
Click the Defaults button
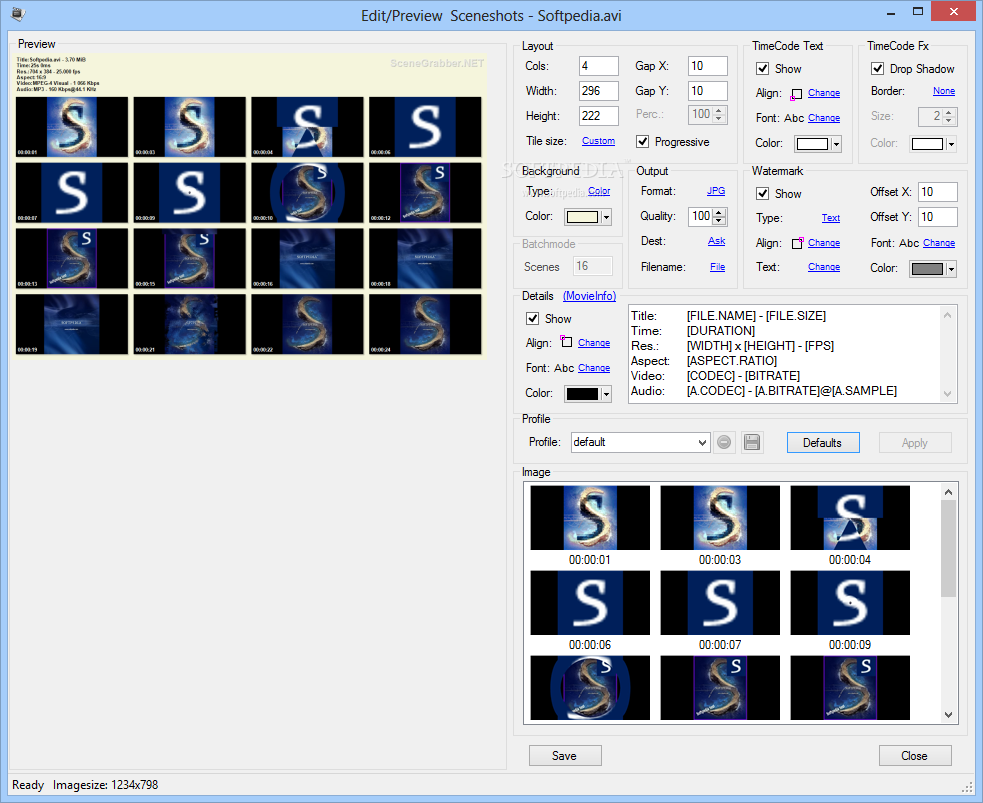point(823,443)
